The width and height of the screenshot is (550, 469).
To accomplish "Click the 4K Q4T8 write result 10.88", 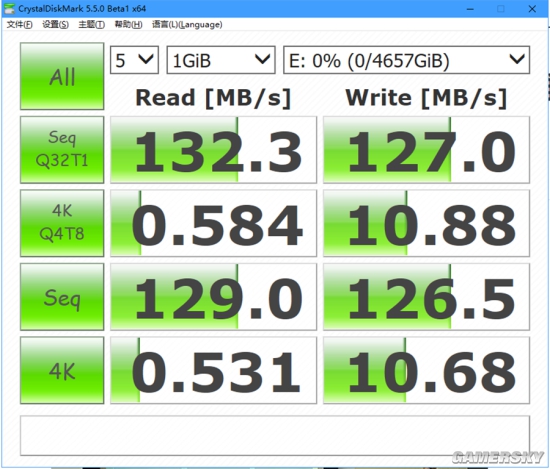I will pyautogui.click(x=426, y=223).
